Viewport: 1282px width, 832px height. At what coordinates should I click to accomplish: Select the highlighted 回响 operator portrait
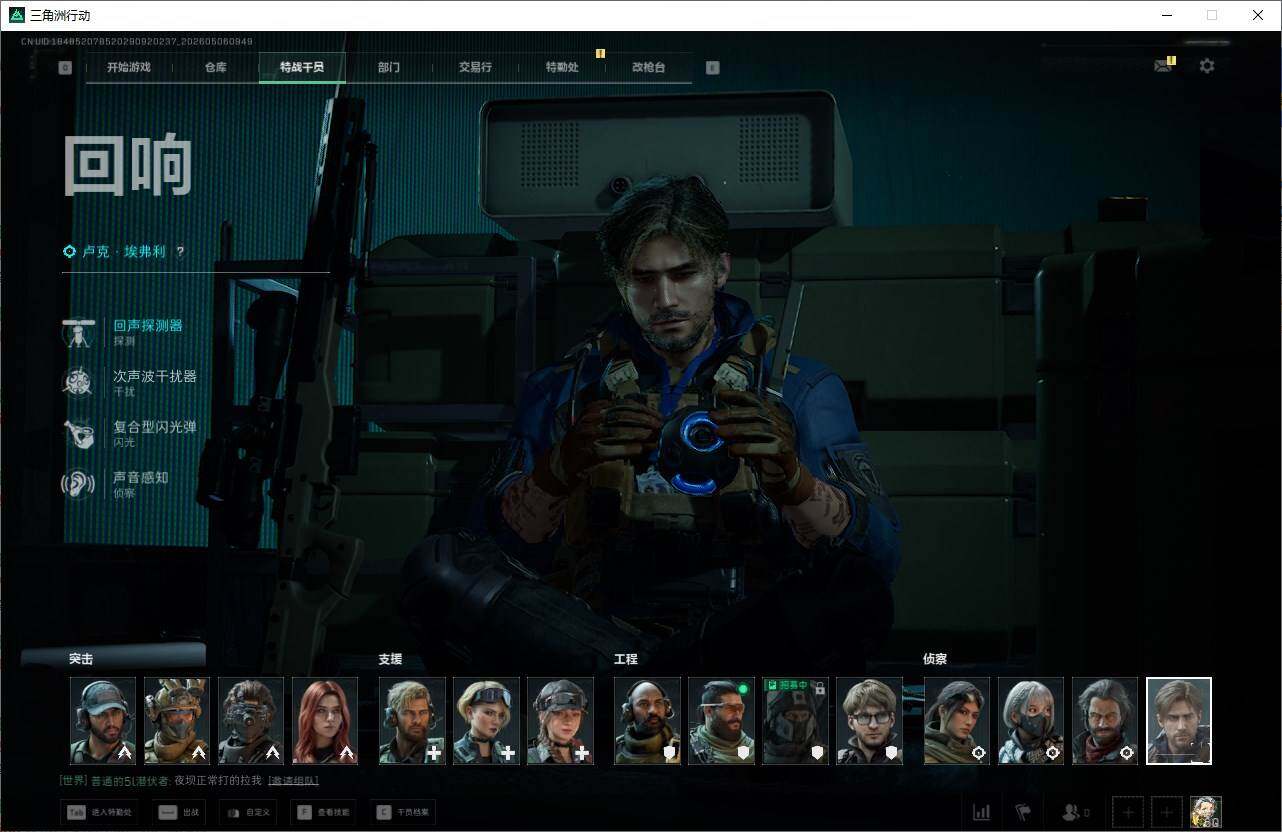[1179, 721]
